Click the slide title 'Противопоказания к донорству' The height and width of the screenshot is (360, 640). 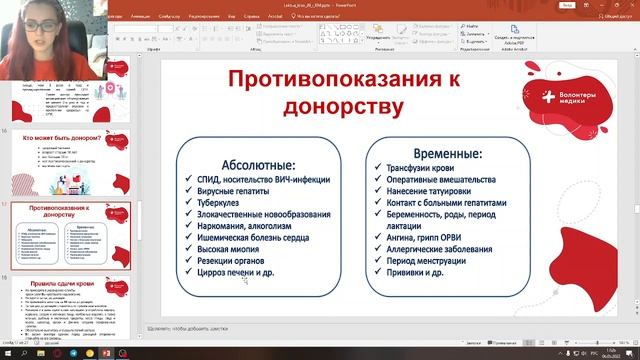pos(344,93)
